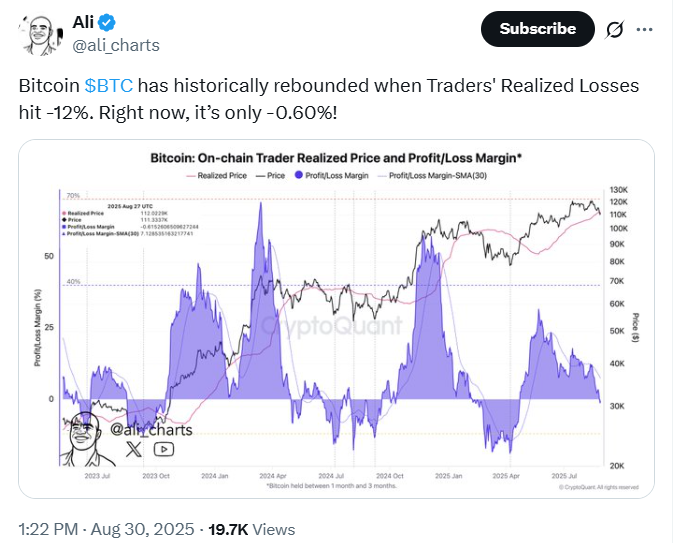Toggle the Realized Price legend entry
This screenshot has height=543, width=673.
pos(216,176)
